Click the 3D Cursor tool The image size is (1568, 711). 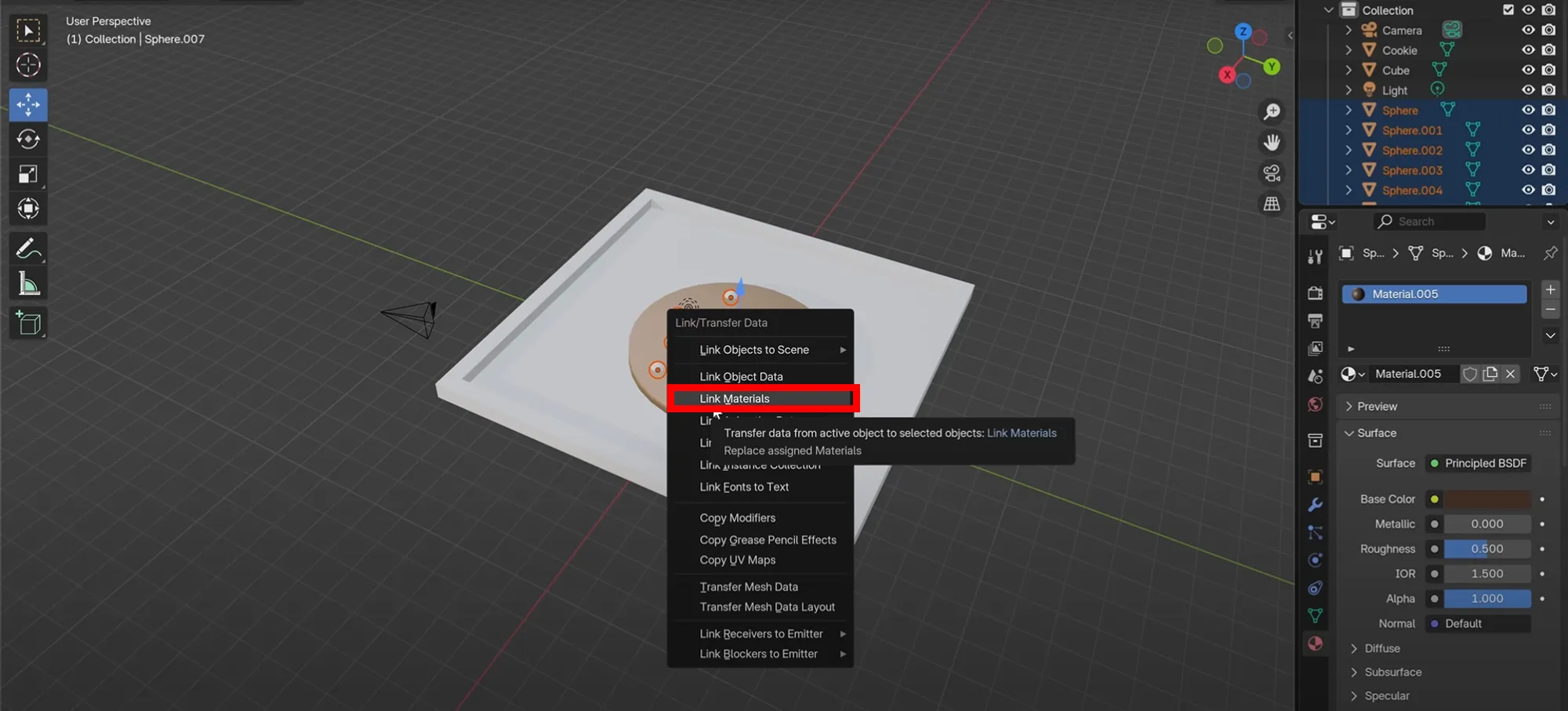(28, 65)
